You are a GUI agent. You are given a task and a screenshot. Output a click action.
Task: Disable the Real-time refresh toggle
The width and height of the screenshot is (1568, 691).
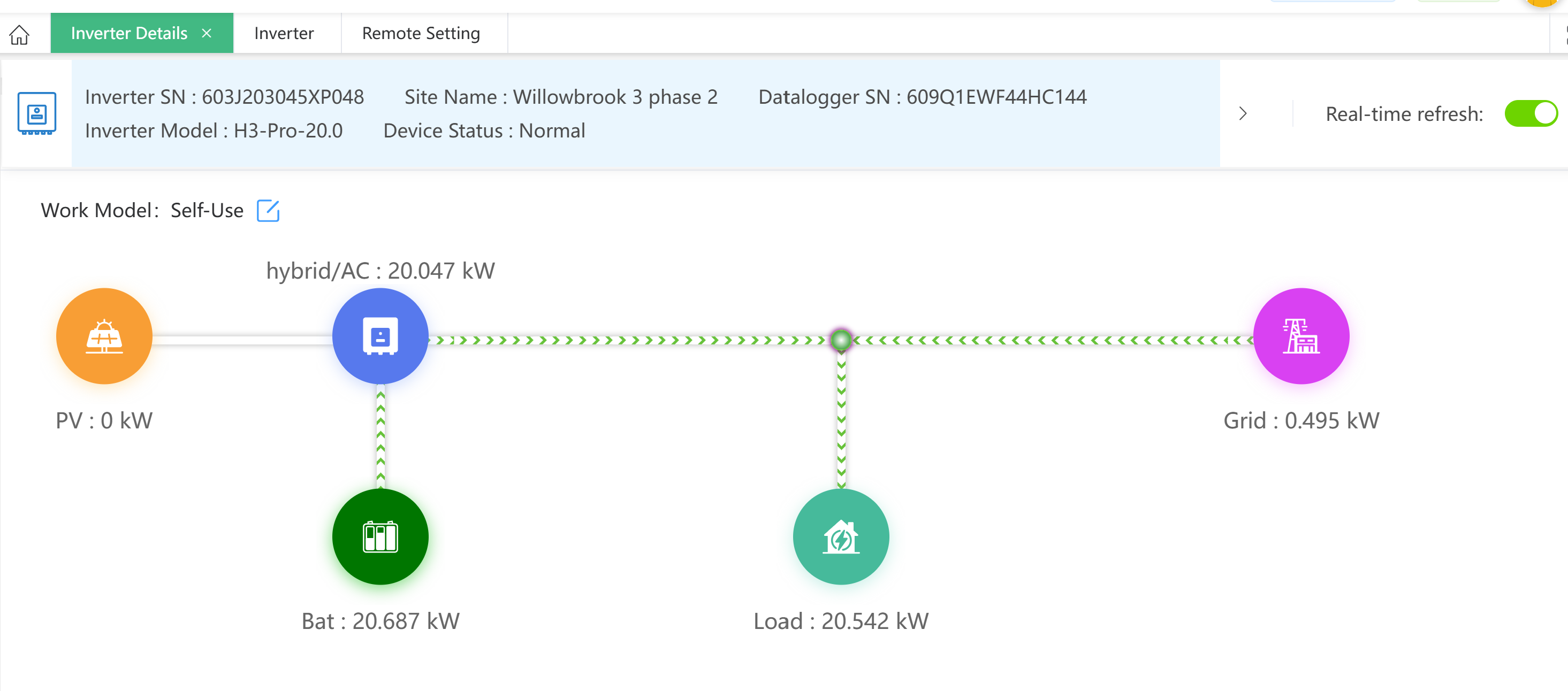[x=1530, y=114]
